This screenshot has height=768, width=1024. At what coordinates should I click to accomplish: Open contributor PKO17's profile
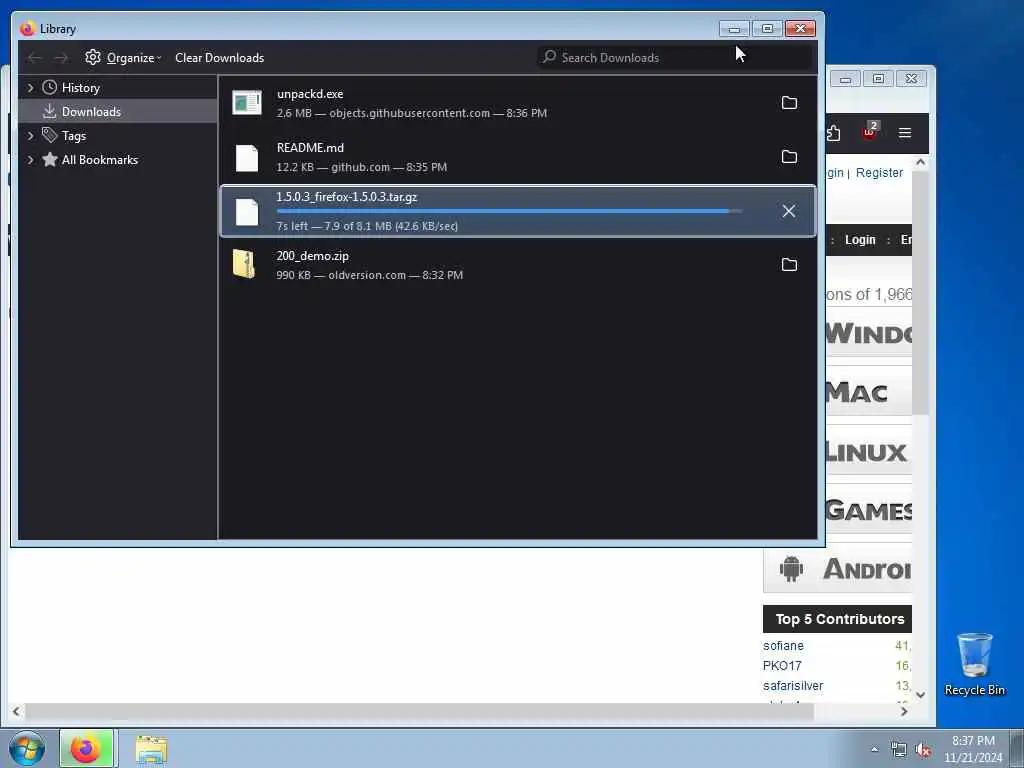(x=782, y=665)
